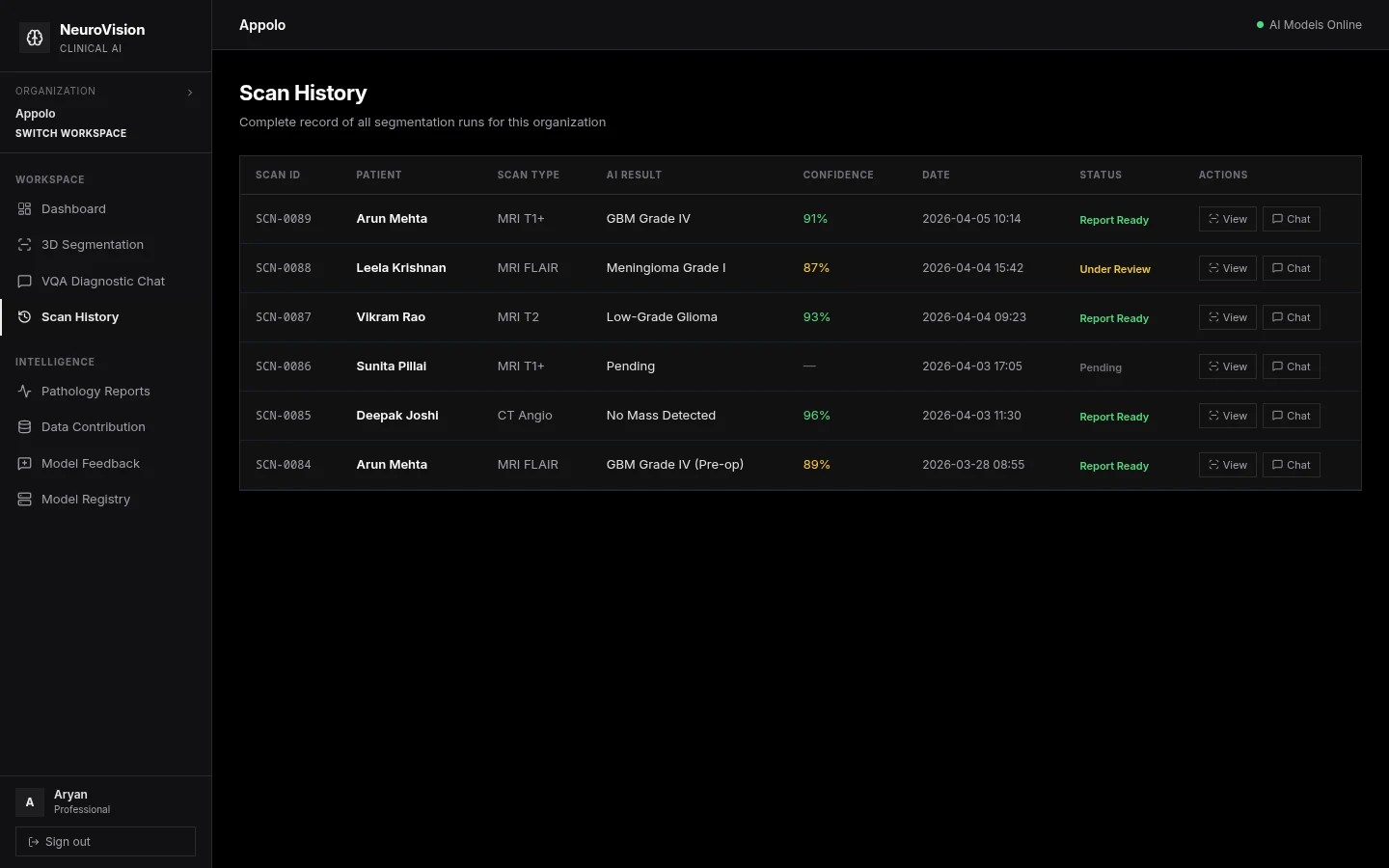Open Chat for scan SCN-0085
1389x868 pixels.
click(x=1292, y=416)
